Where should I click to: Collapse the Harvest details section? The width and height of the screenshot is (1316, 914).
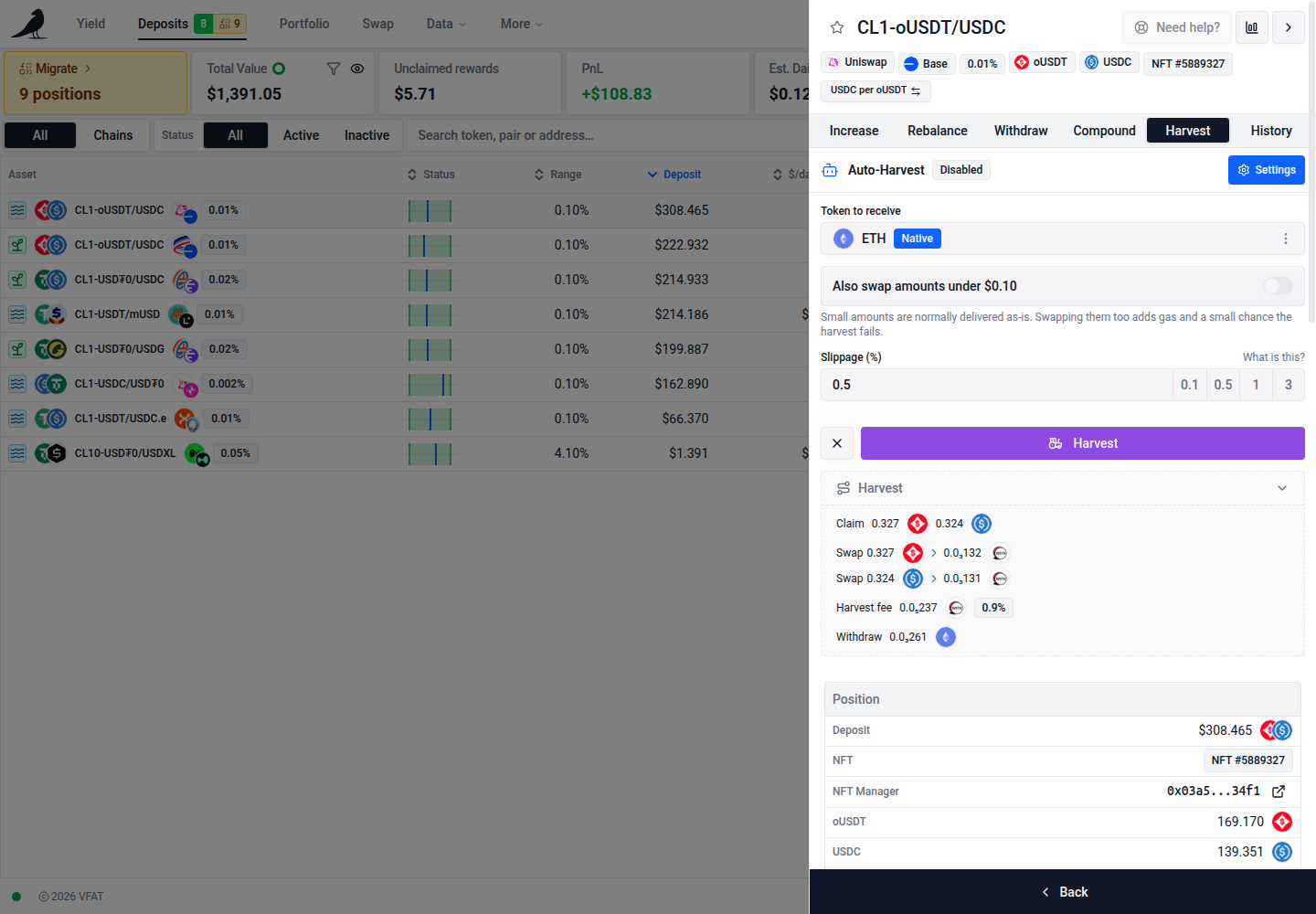click(x=1282, y=488)
